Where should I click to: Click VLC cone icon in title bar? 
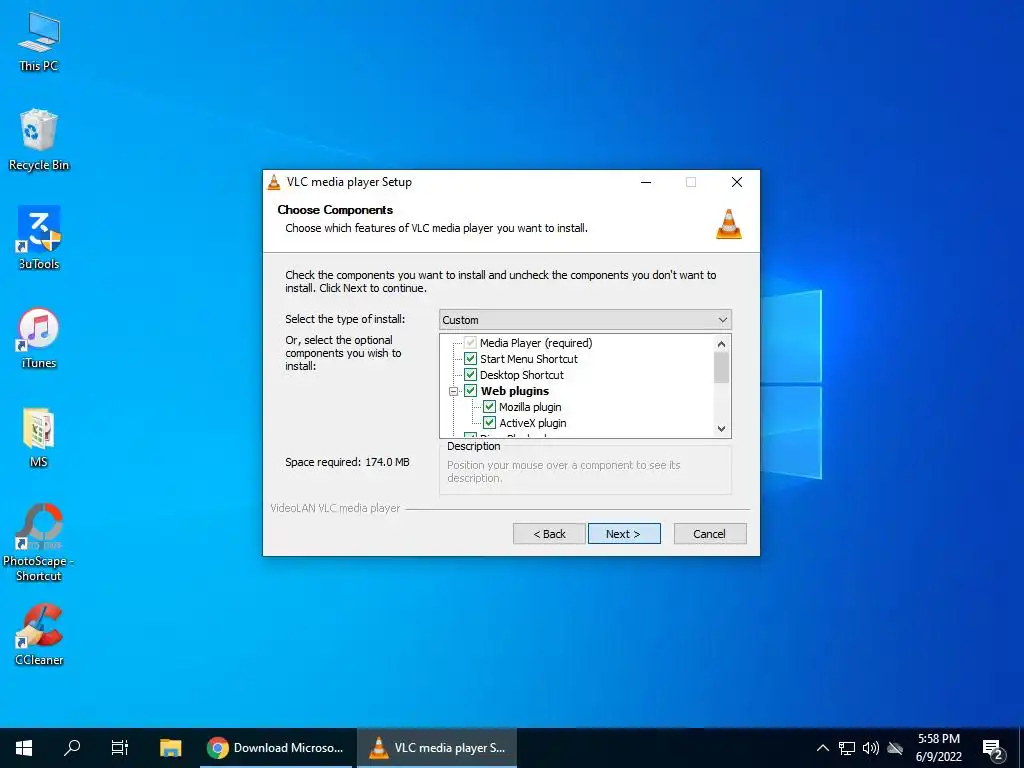(274, 182)
